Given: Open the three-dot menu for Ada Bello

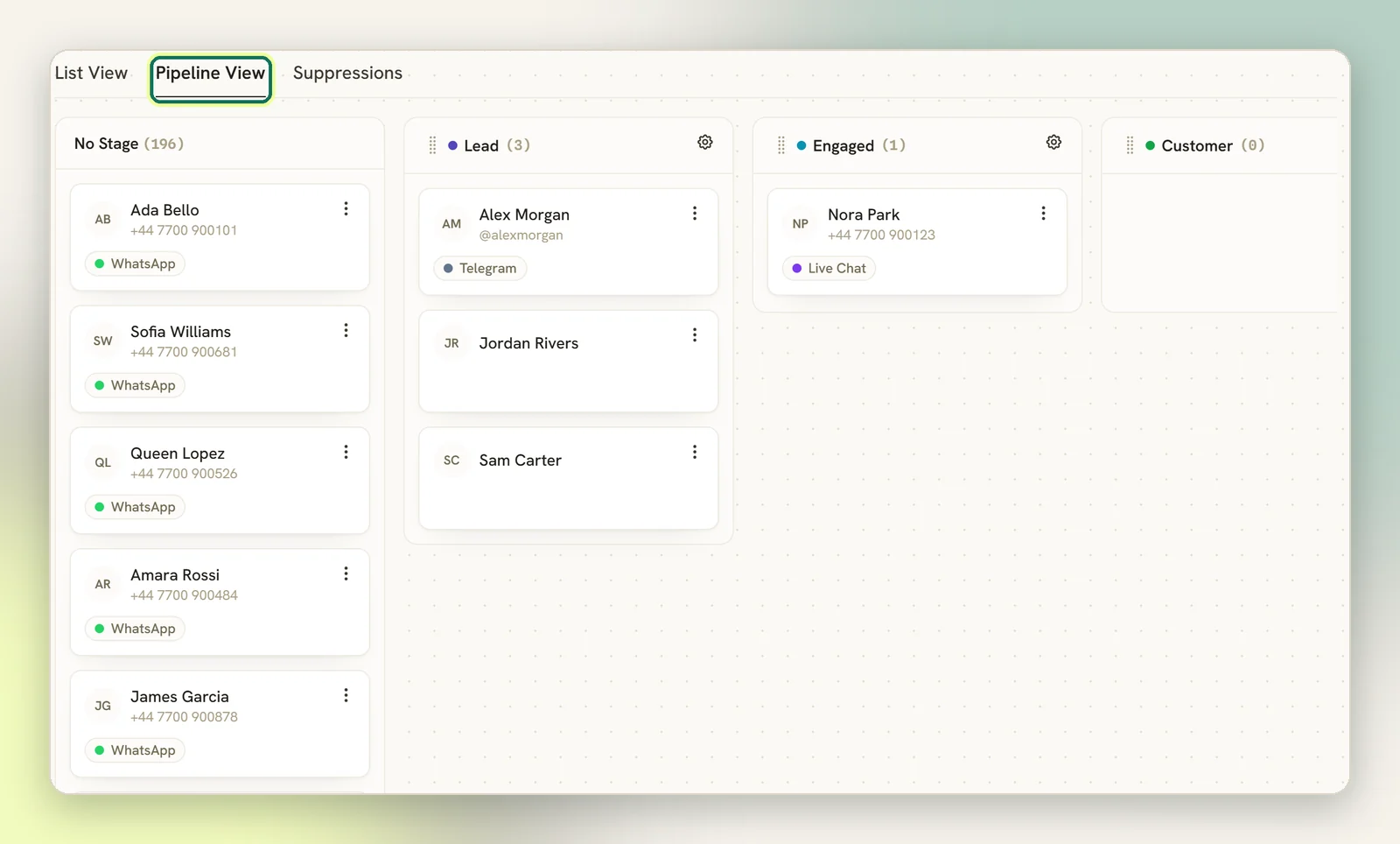Looking at the screenshot, I should click(346, 208).
